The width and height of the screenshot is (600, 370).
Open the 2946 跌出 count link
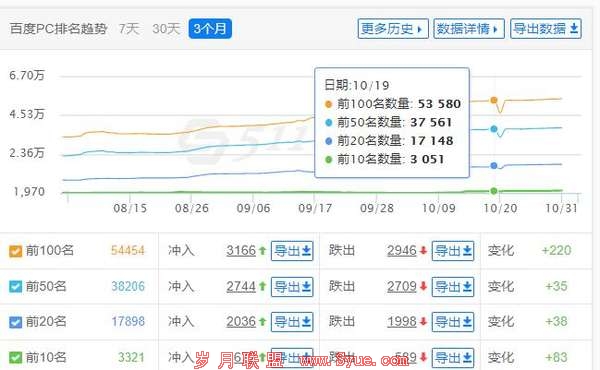pyautogui.click(x=402, y=251)
